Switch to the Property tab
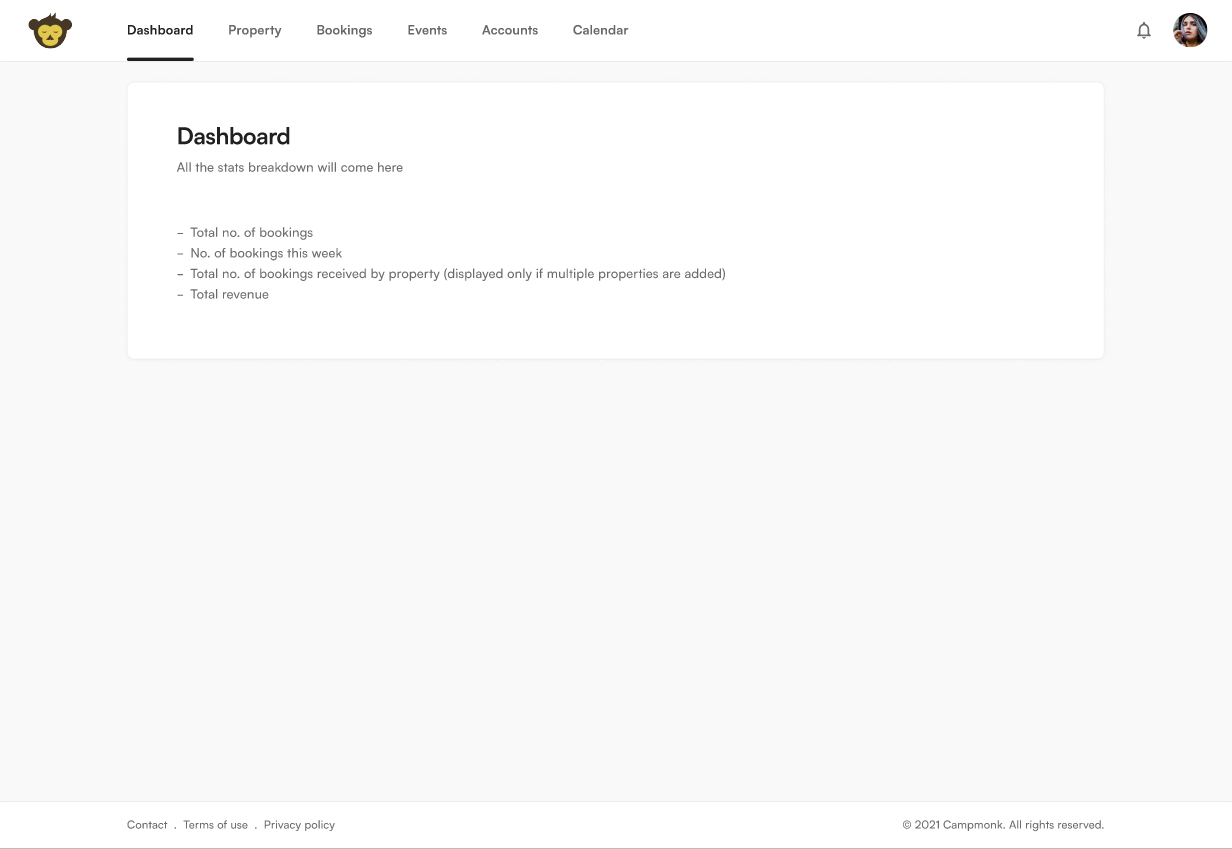This screenshot has width=1232, height=849. [x=254, y=30]
